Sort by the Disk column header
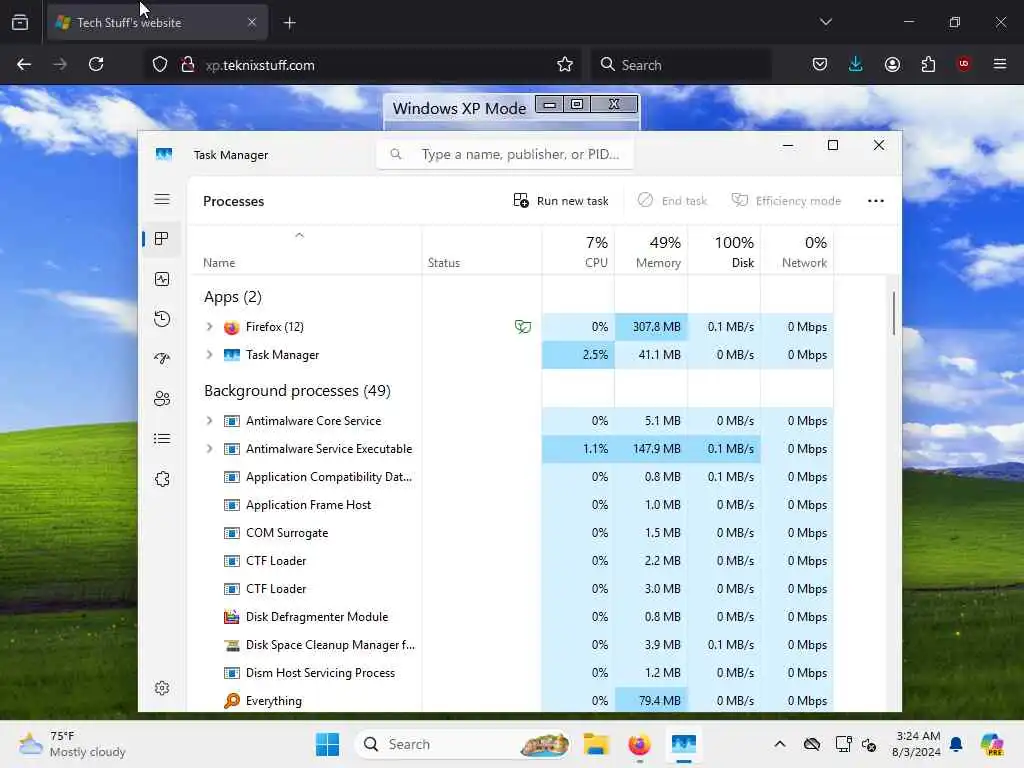This screenshot has height=768, width=1024. tap(724, 251)
